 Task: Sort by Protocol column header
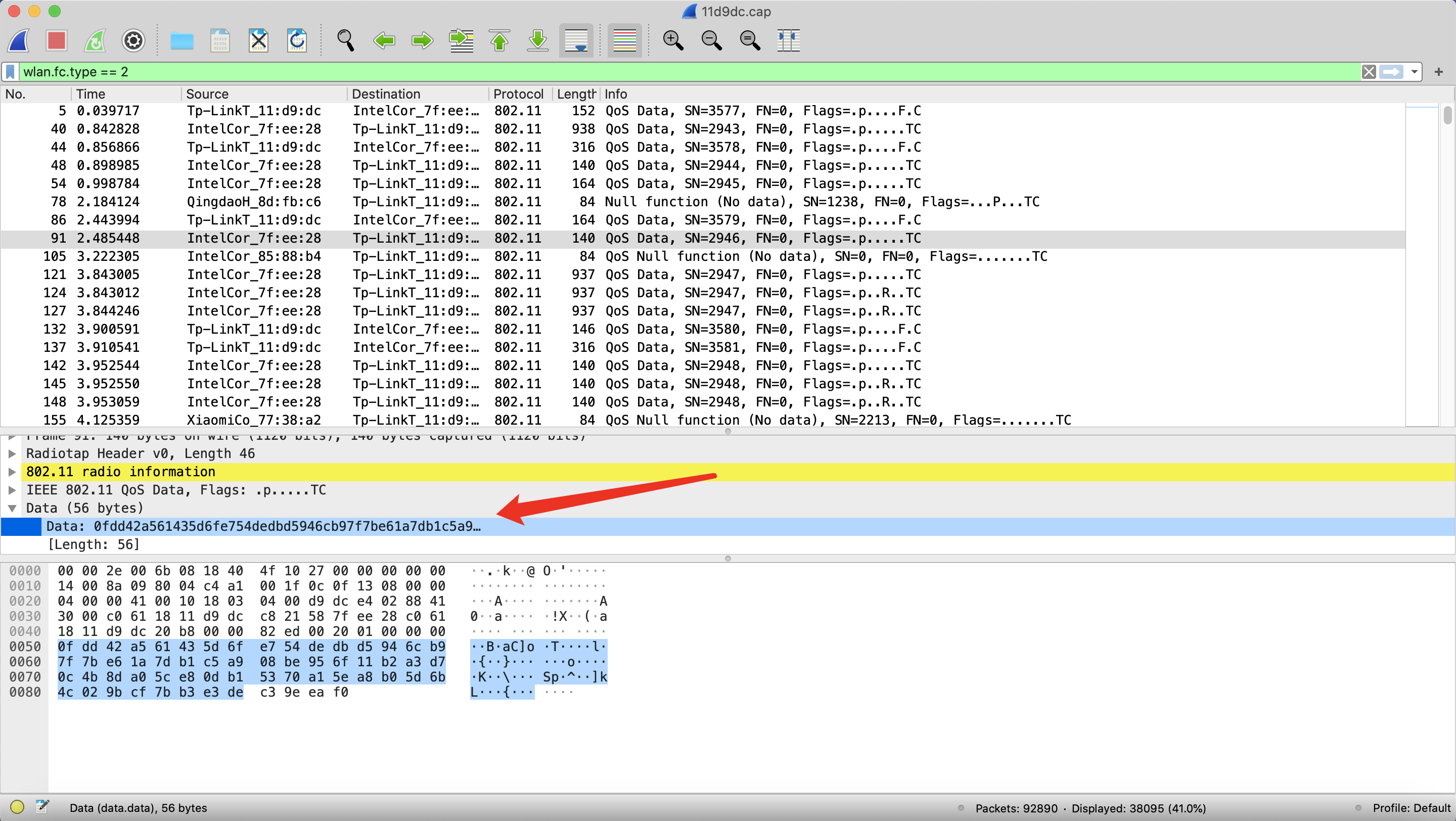pos(521,94)
